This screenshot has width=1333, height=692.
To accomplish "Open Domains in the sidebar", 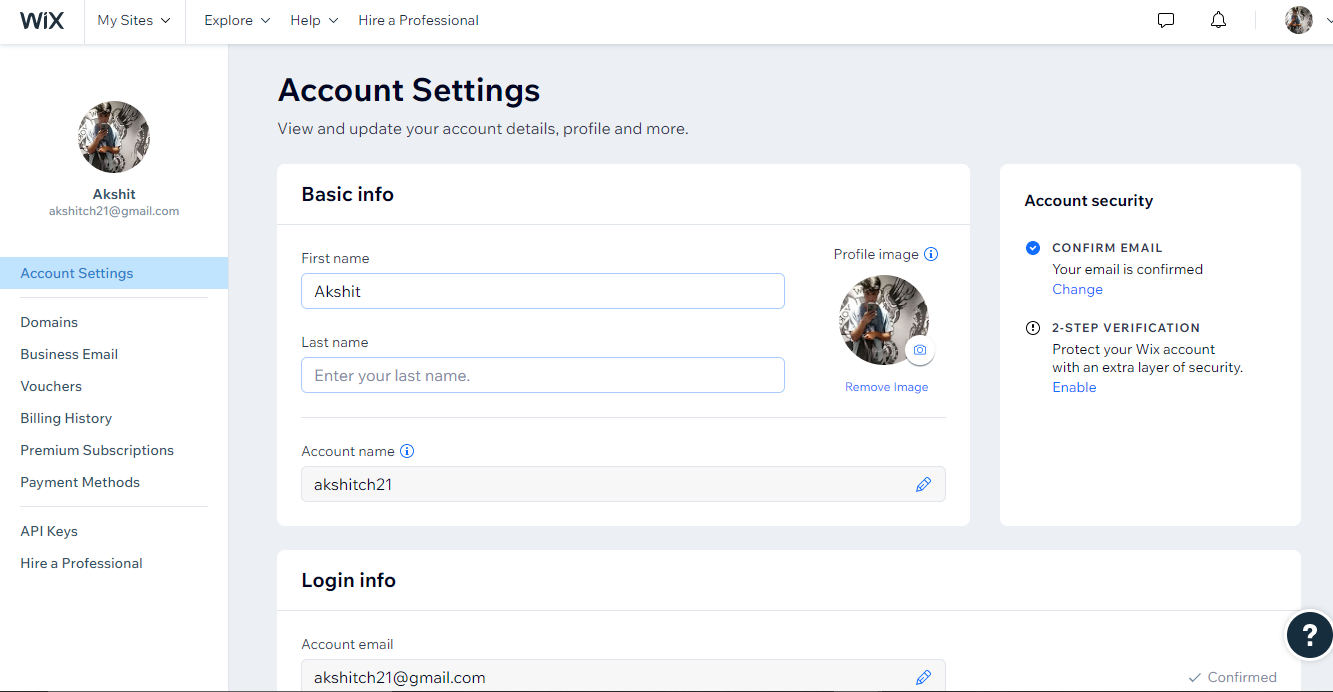I will (49, 322).
